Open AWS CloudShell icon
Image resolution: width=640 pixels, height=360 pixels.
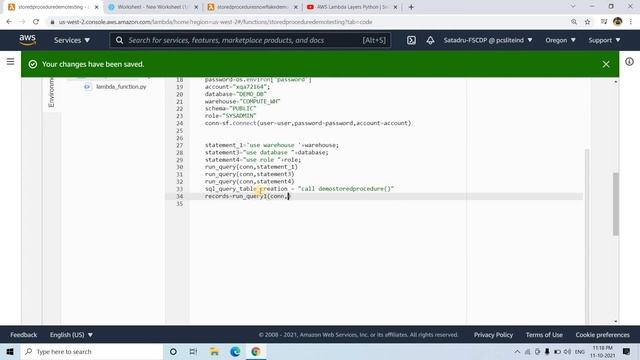(411, 40)
